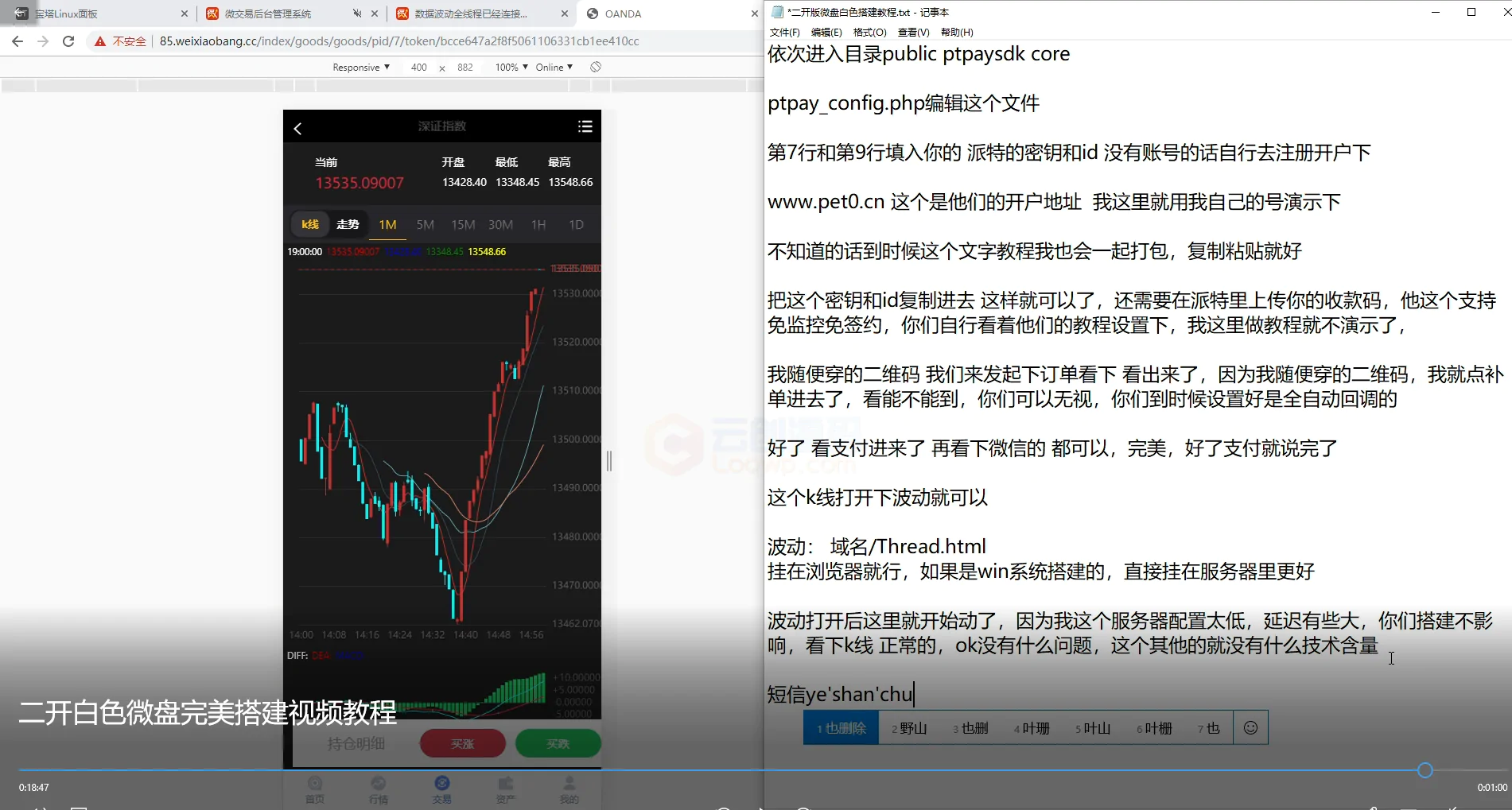The height and width of the screenshot is (810, 1512).
Task: Choose IME candidate 7 也
Action: (x=1208, y=728)
